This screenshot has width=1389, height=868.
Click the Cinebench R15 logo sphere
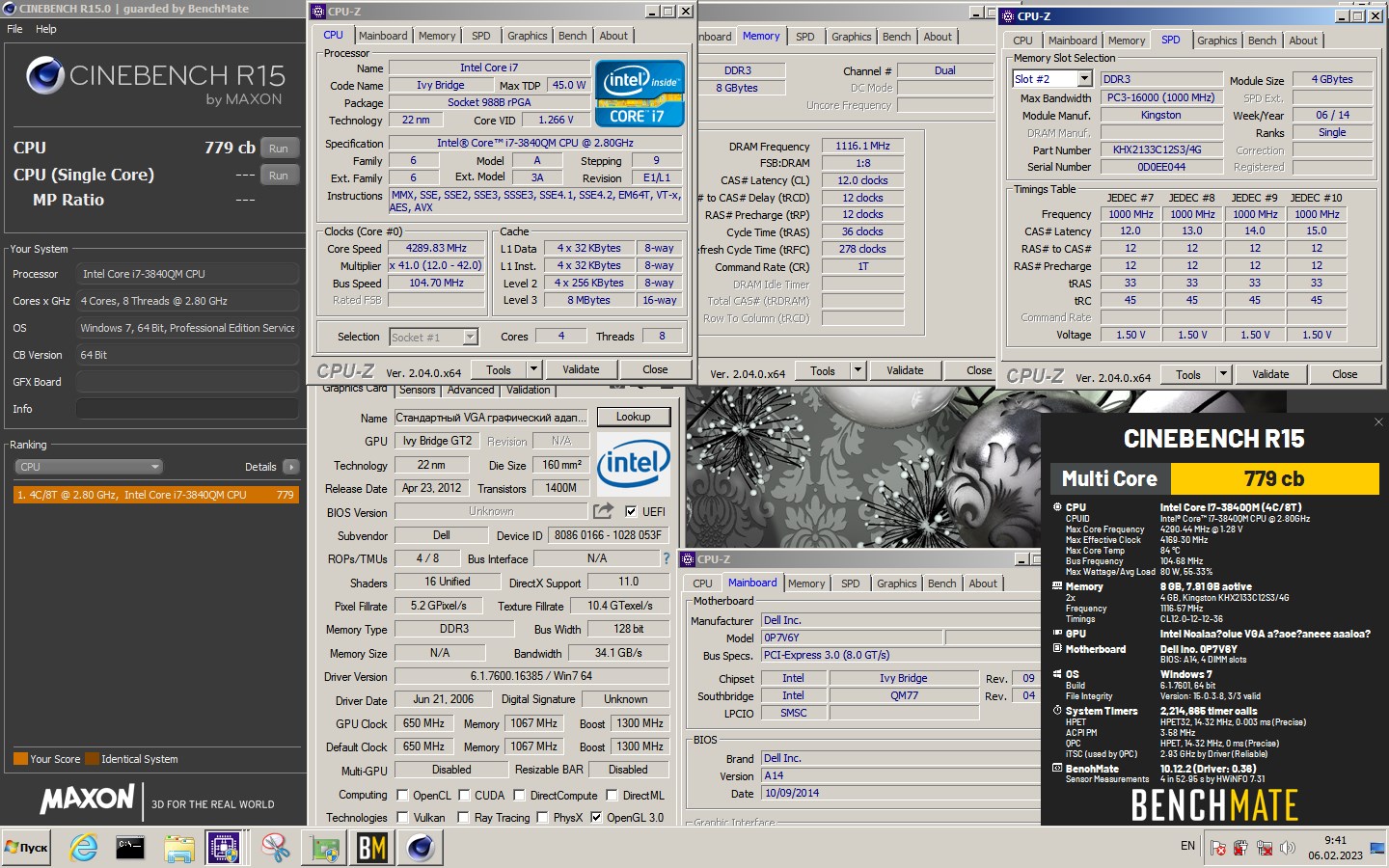point(45,75)
